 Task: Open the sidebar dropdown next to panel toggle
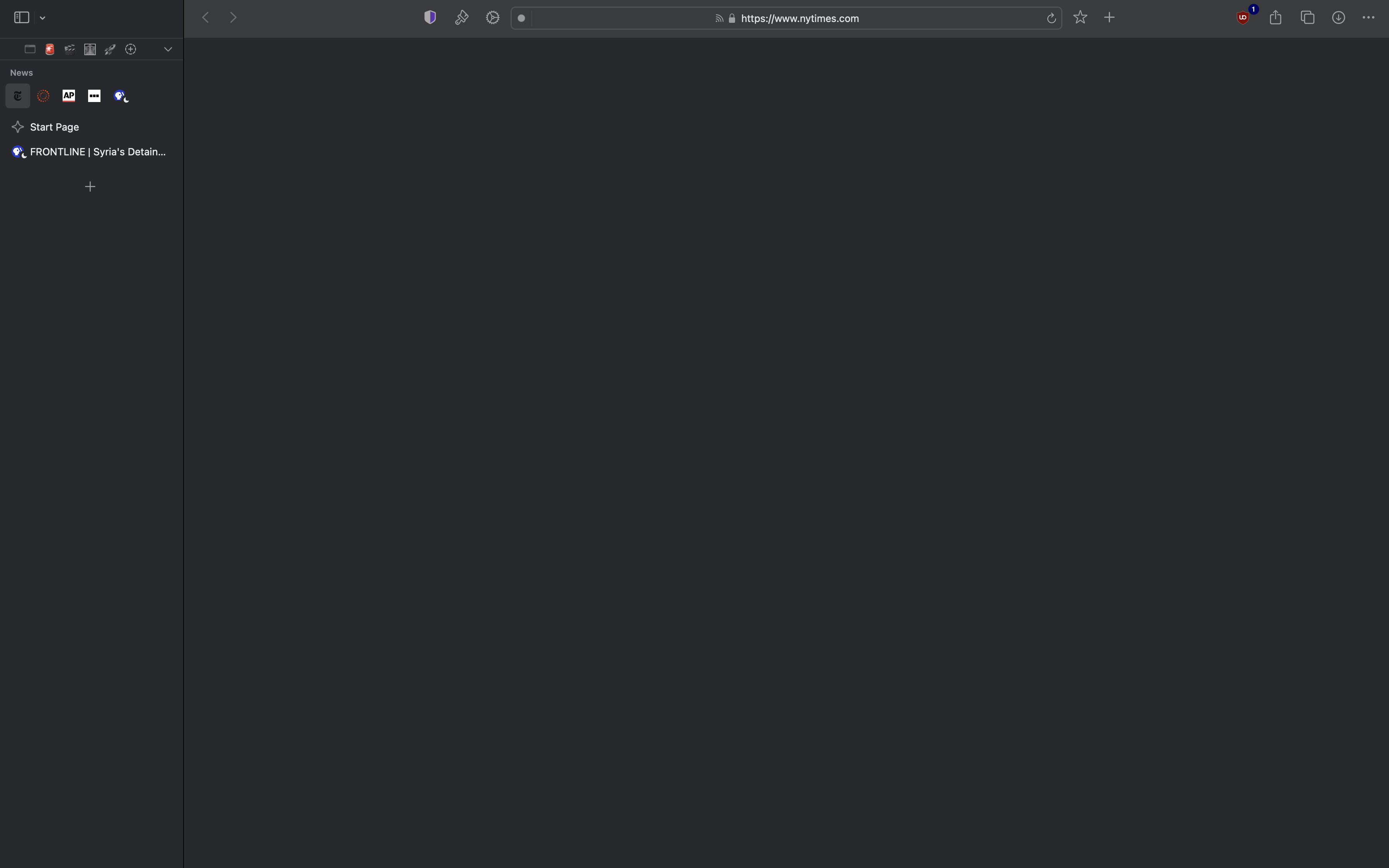point(43,17)
